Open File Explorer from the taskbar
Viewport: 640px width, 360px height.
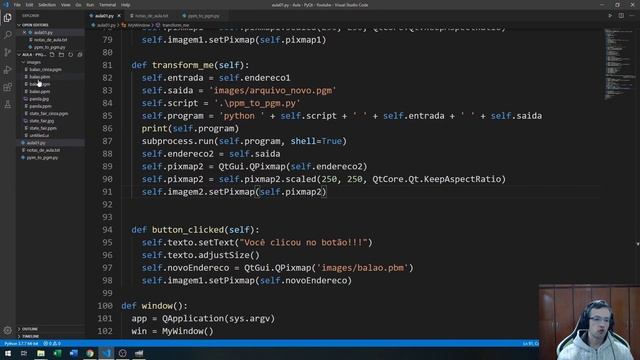coord(40,353)
